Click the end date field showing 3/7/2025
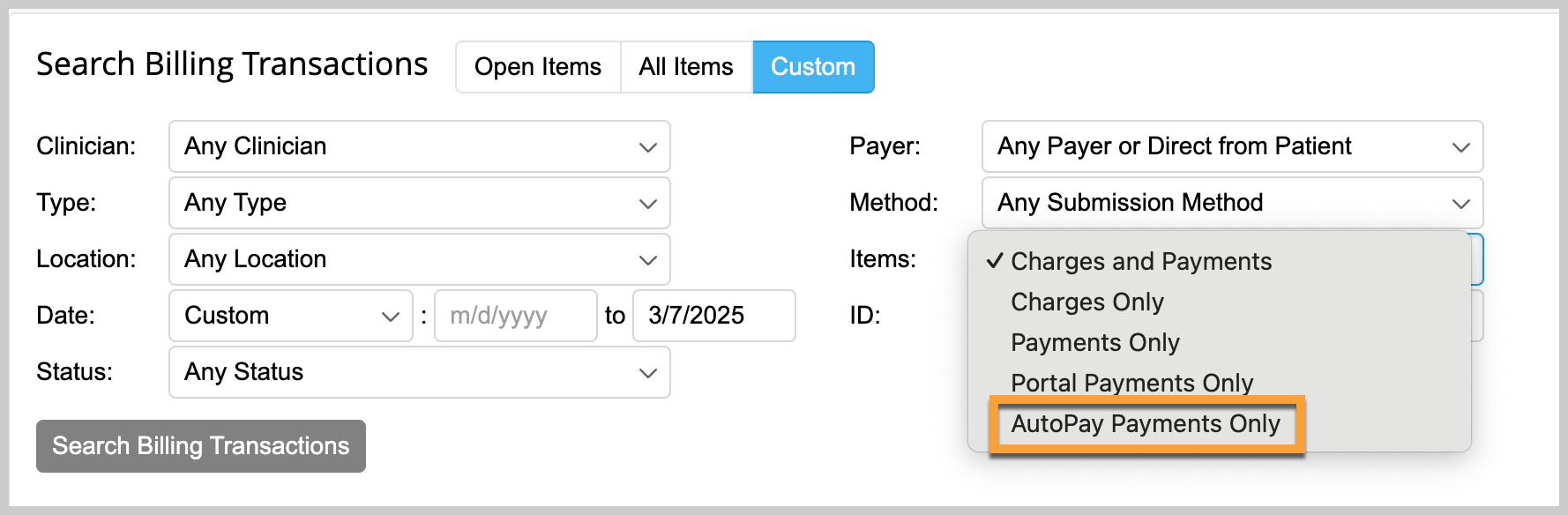Image resolution: width=1568 pixels, height=515 pixels. click(714, 316)
